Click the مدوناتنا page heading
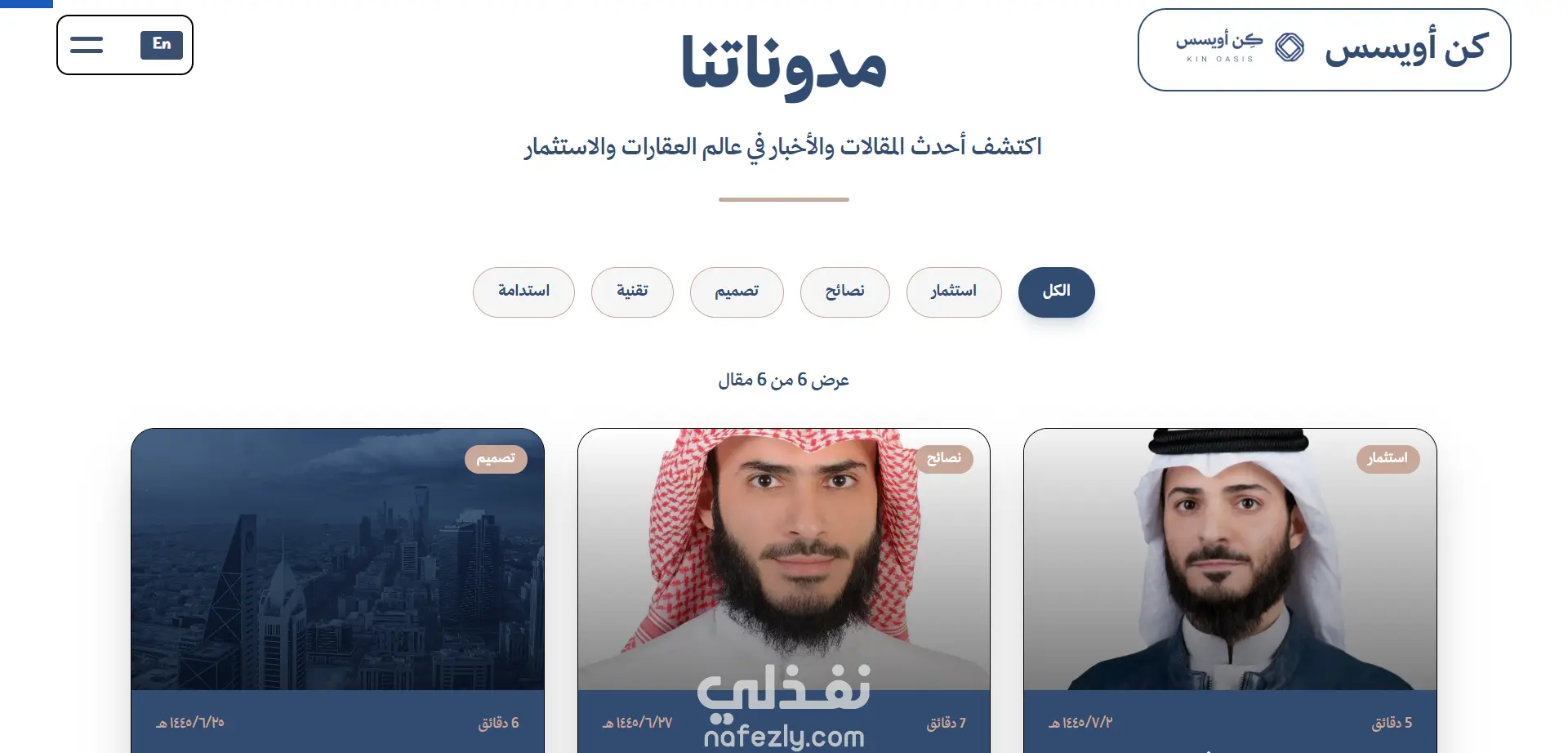Viewport: 1568px width, 753px height. [x=784, y=65]
